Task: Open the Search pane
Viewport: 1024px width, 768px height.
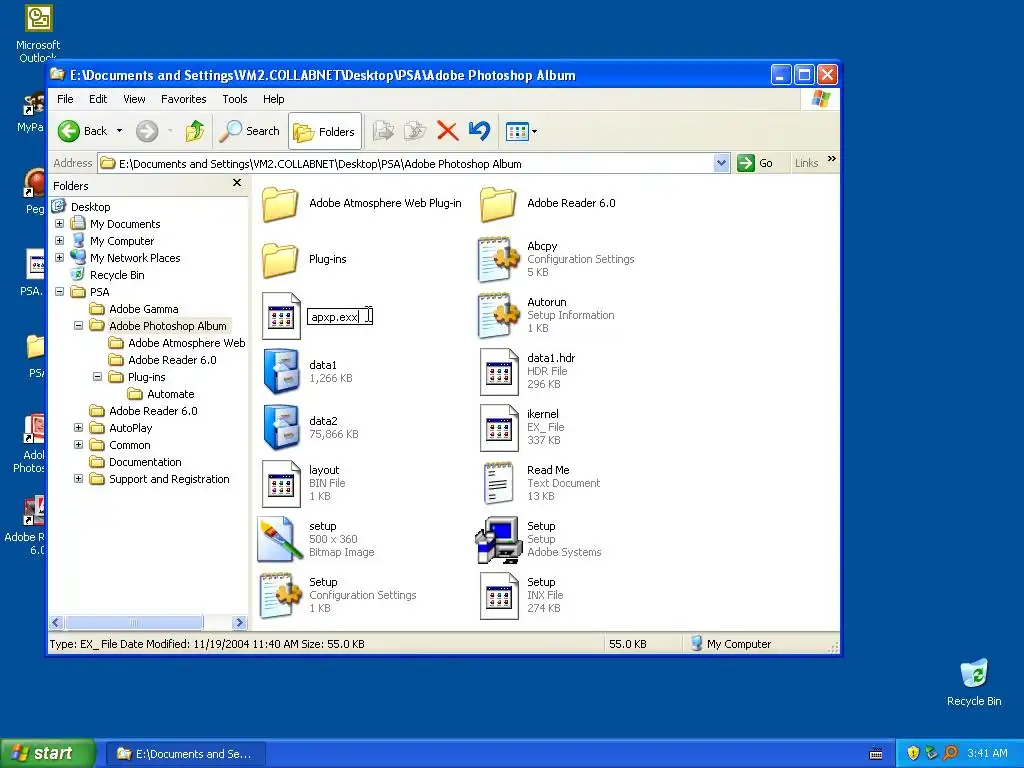Action: (250, 131)
